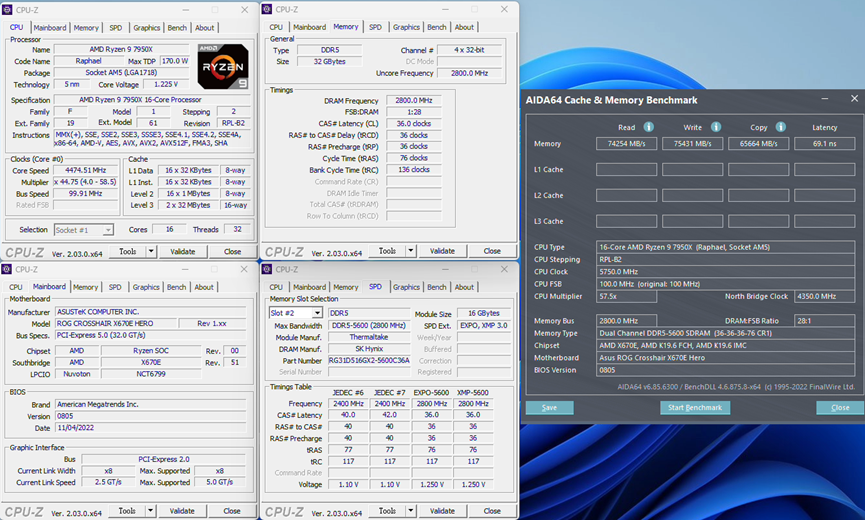Click the CPU-Z app icon of the SPD window
This screenshot has width=865, height=520.
(267, 269)
